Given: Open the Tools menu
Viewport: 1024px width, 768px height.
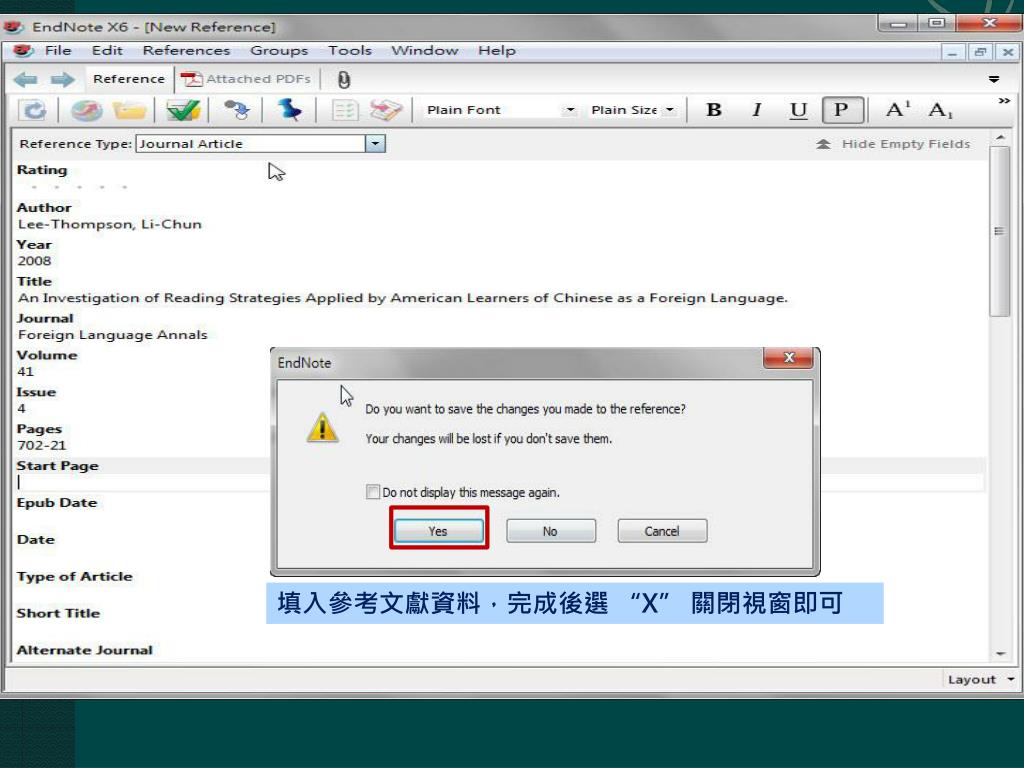Looking at the screenshot, I should click(x=349, y=50).
